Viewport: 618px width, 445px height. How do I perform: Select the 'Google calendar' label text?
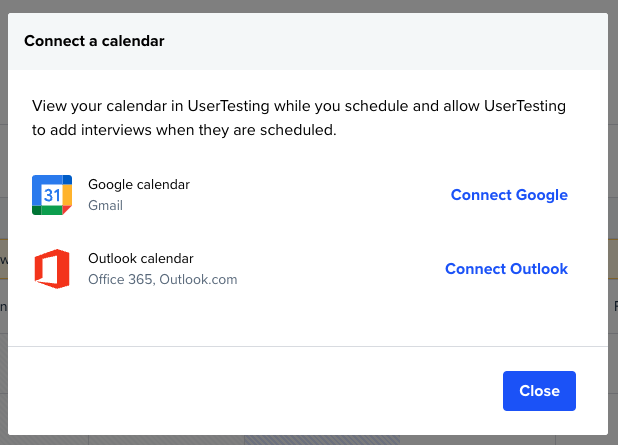(139, 184)
